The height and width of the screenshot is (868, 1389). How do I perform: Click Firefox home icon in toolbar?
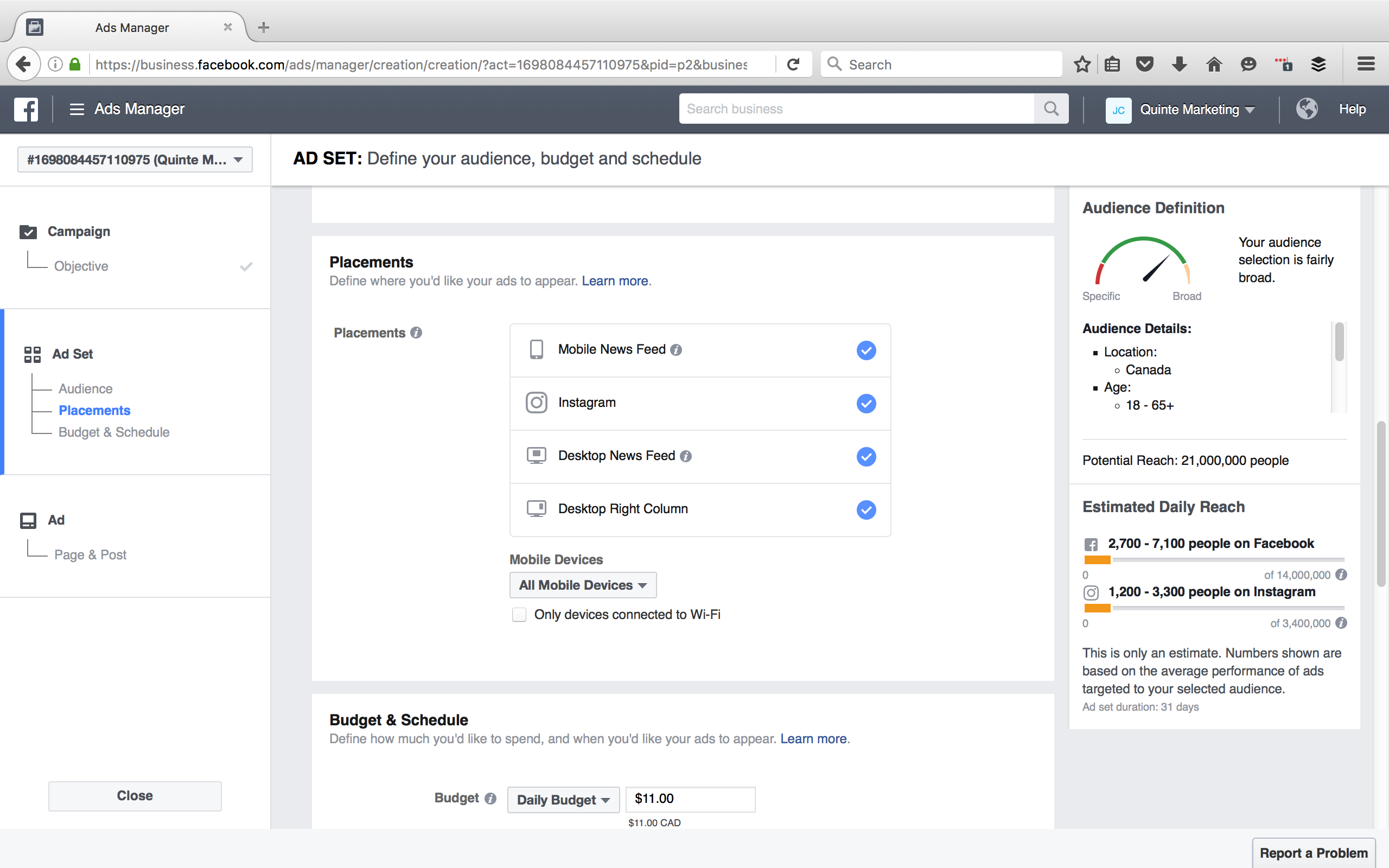point(1213,65)
